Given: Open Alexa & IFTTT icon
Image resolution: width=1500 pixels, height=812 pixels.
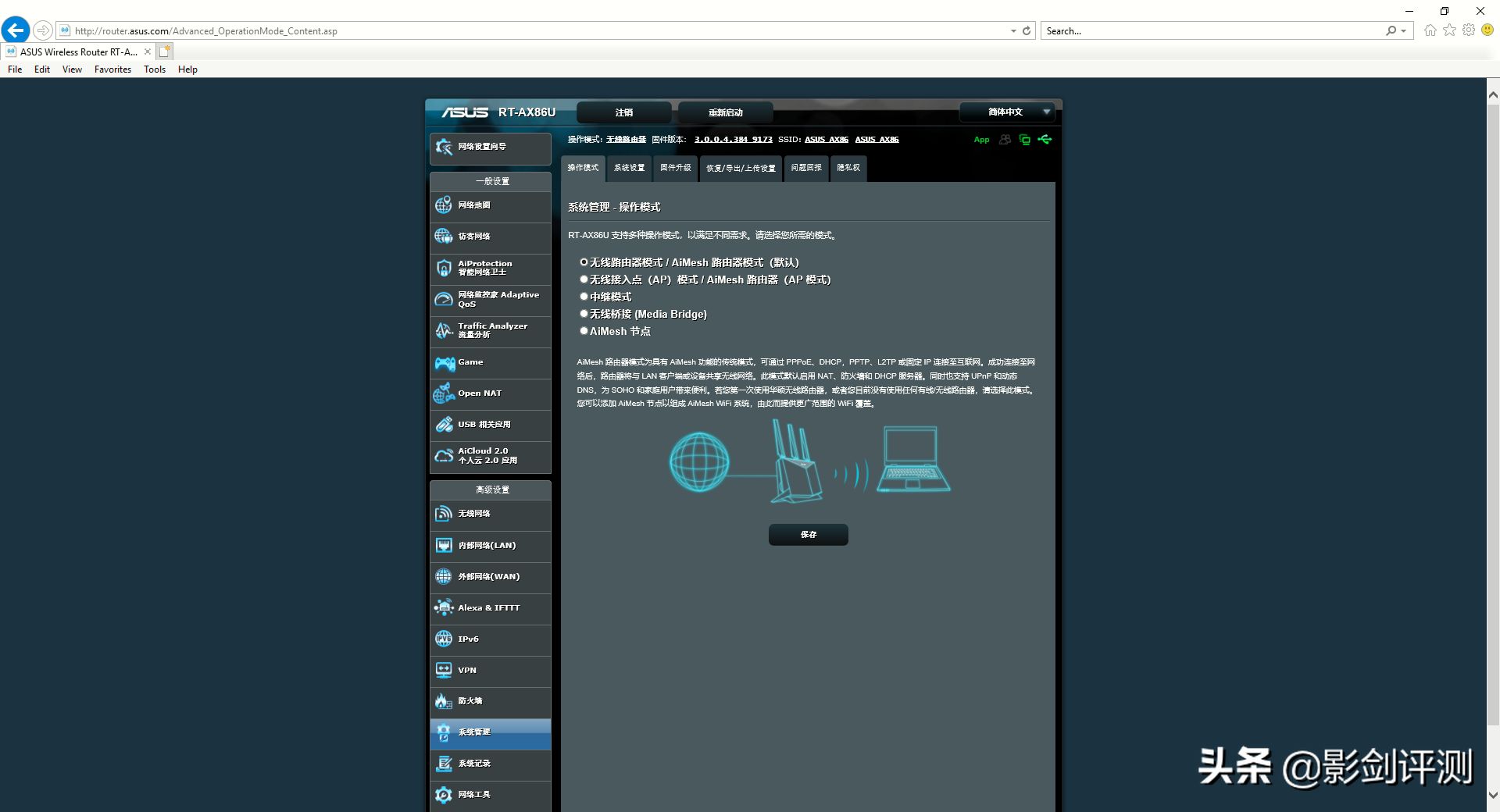Looking at the screenshot, I should [444, 607].
